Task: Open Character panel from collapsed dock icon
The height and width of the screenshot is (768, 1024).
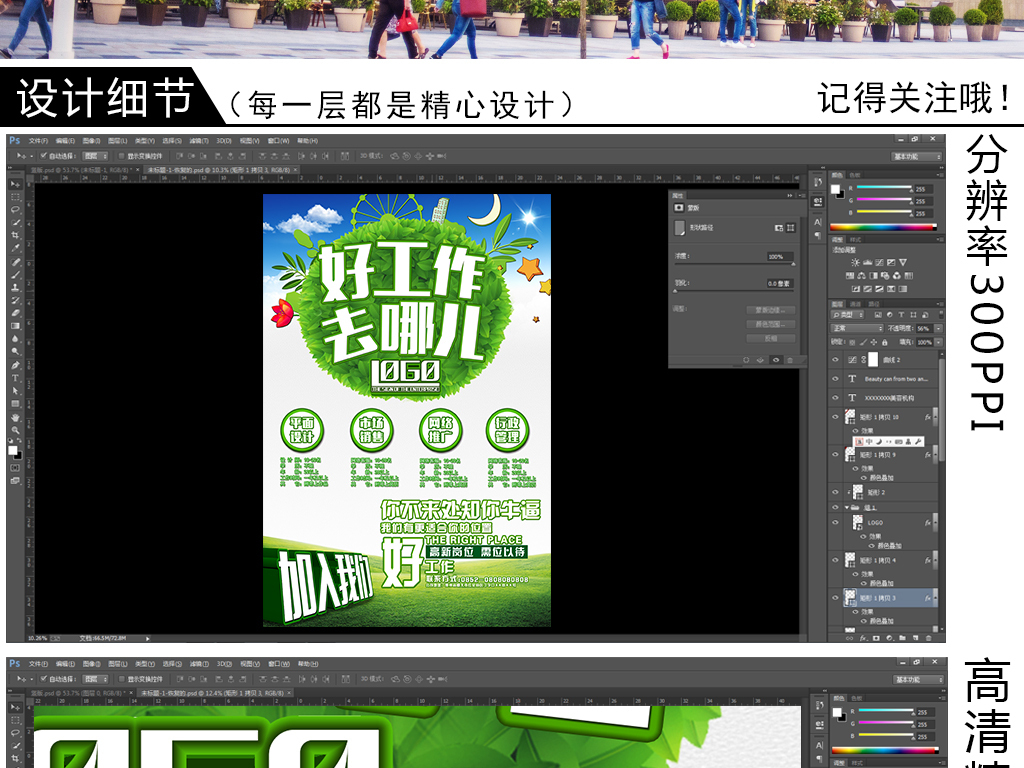Action: (818, 222)
